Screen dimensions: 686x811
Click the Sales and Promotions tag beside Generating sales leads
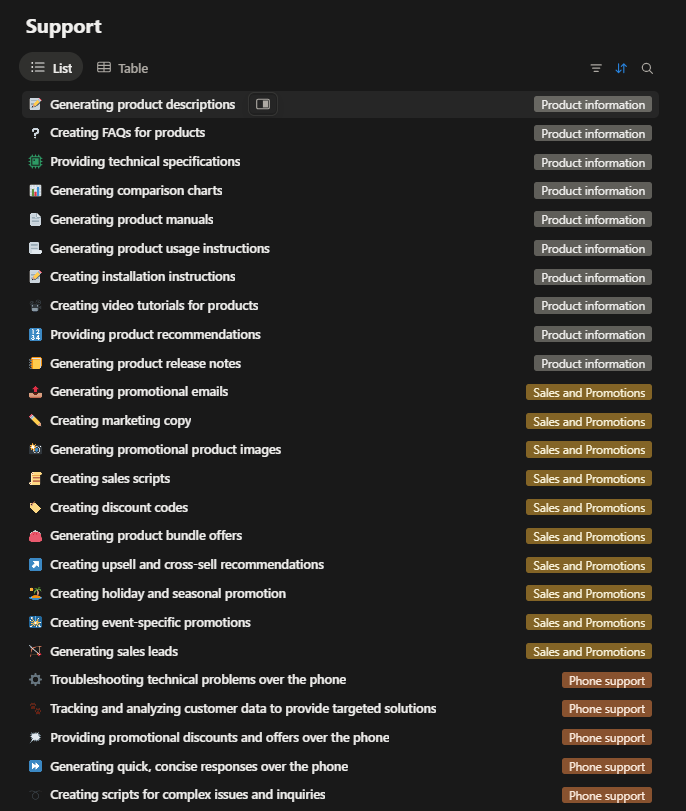tap(588, 651)
